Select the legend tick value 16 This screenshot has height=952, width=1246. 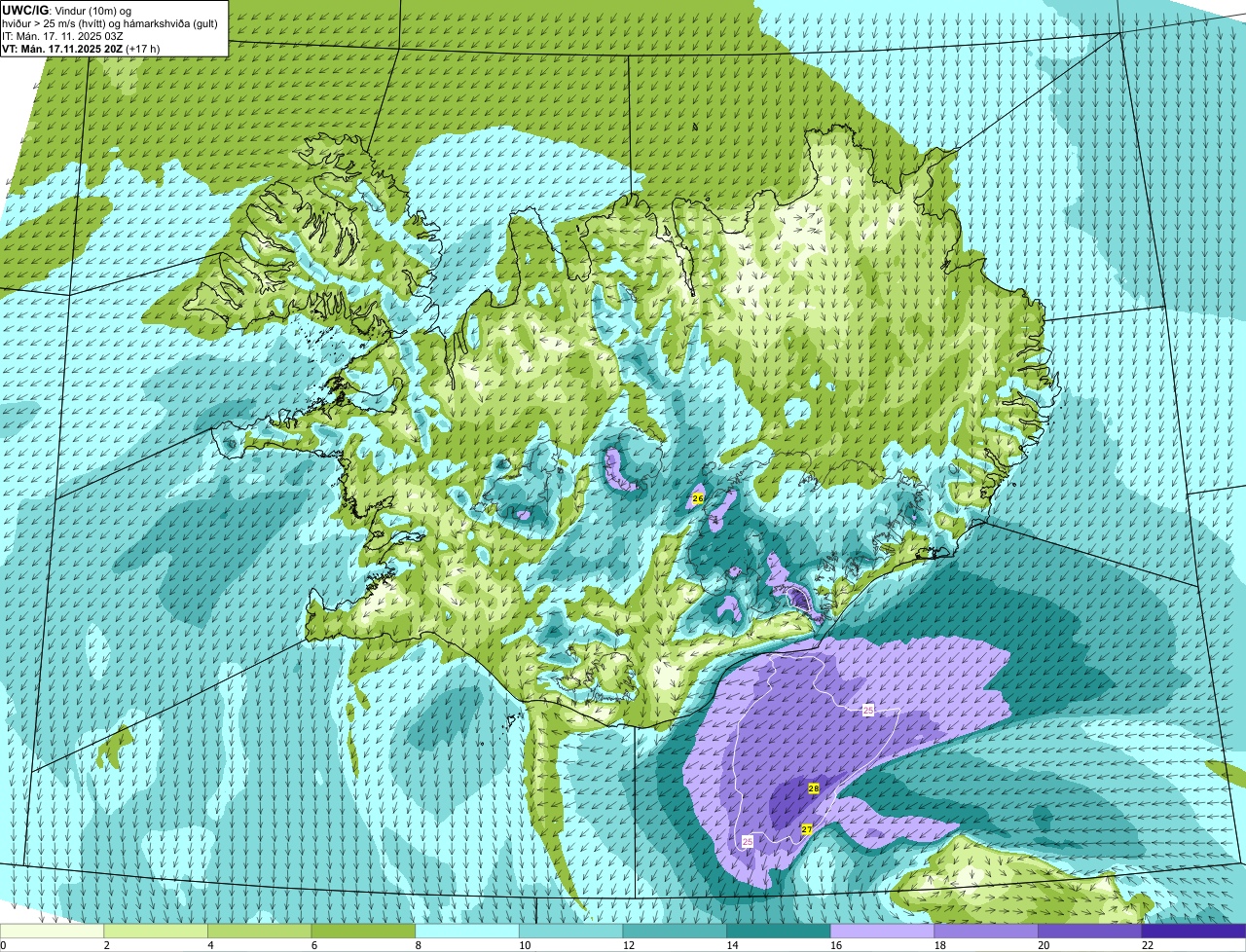835,945
